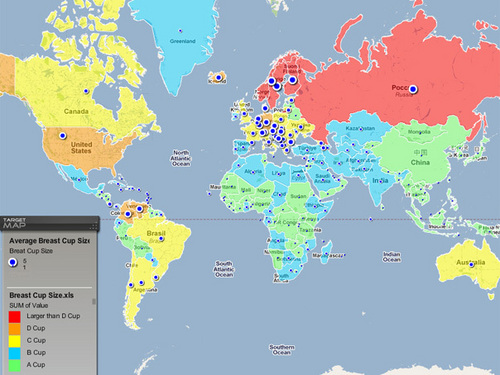The width and height of the screenshot is (500, 375).
Task: Click the TargetMap logo in legend header
Action: click(x=14, y=223)
